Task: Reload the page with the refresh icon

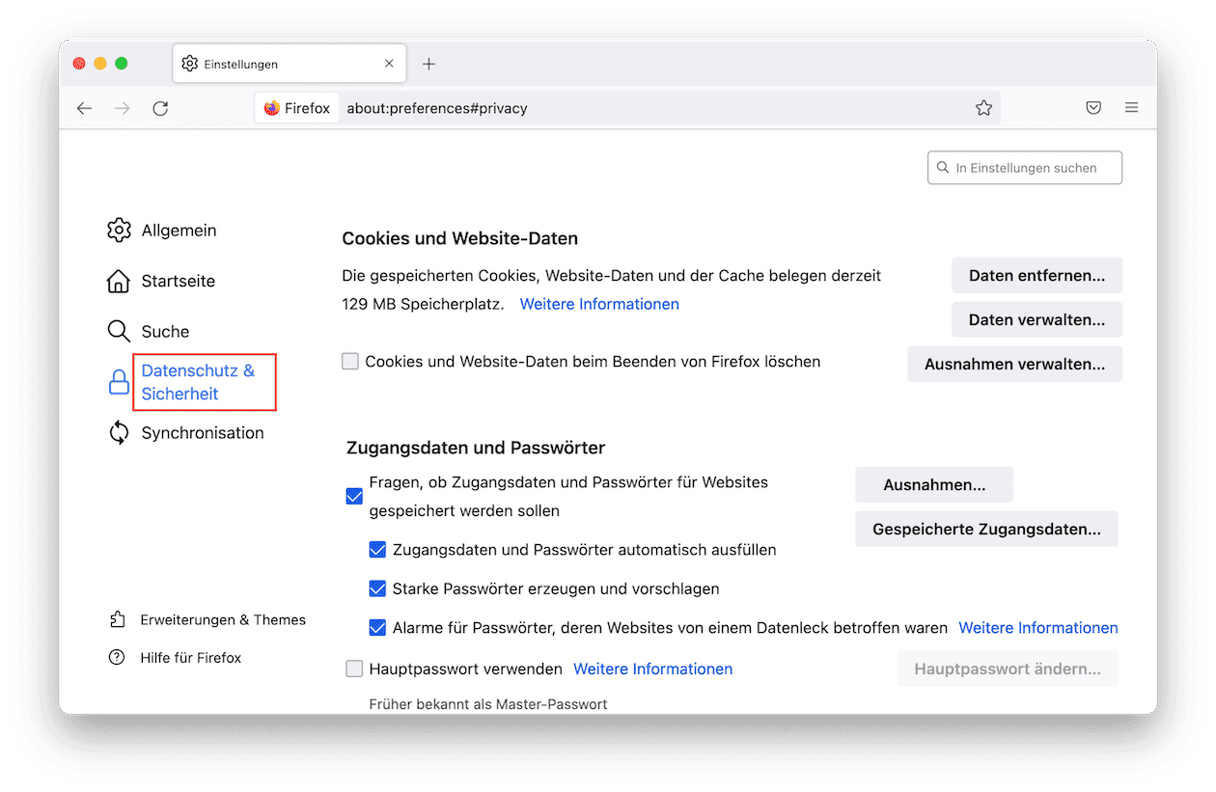Action: click(x=160, y=108)
